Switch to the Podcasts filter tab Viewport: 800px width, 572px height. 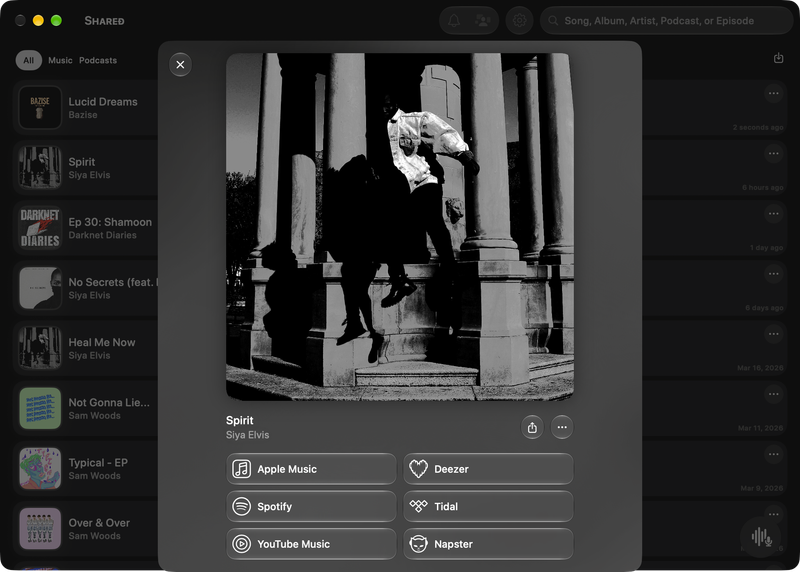coord(98,60)
